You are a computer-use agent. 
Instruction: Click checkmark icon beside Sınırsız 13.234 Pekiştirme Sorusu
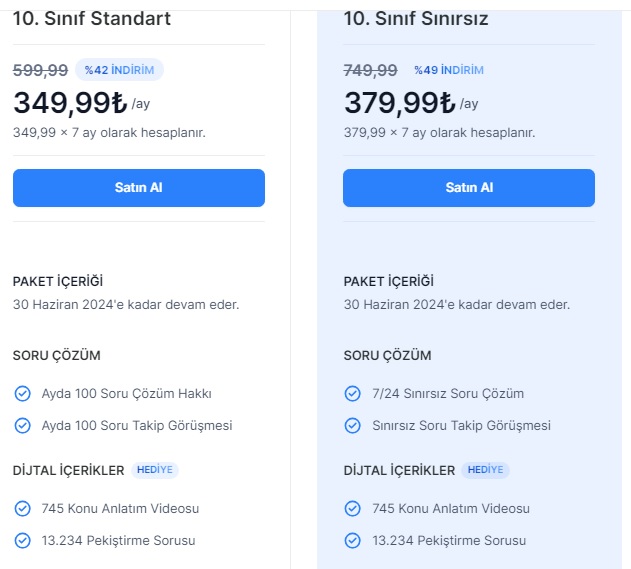[x=353, y=540]
